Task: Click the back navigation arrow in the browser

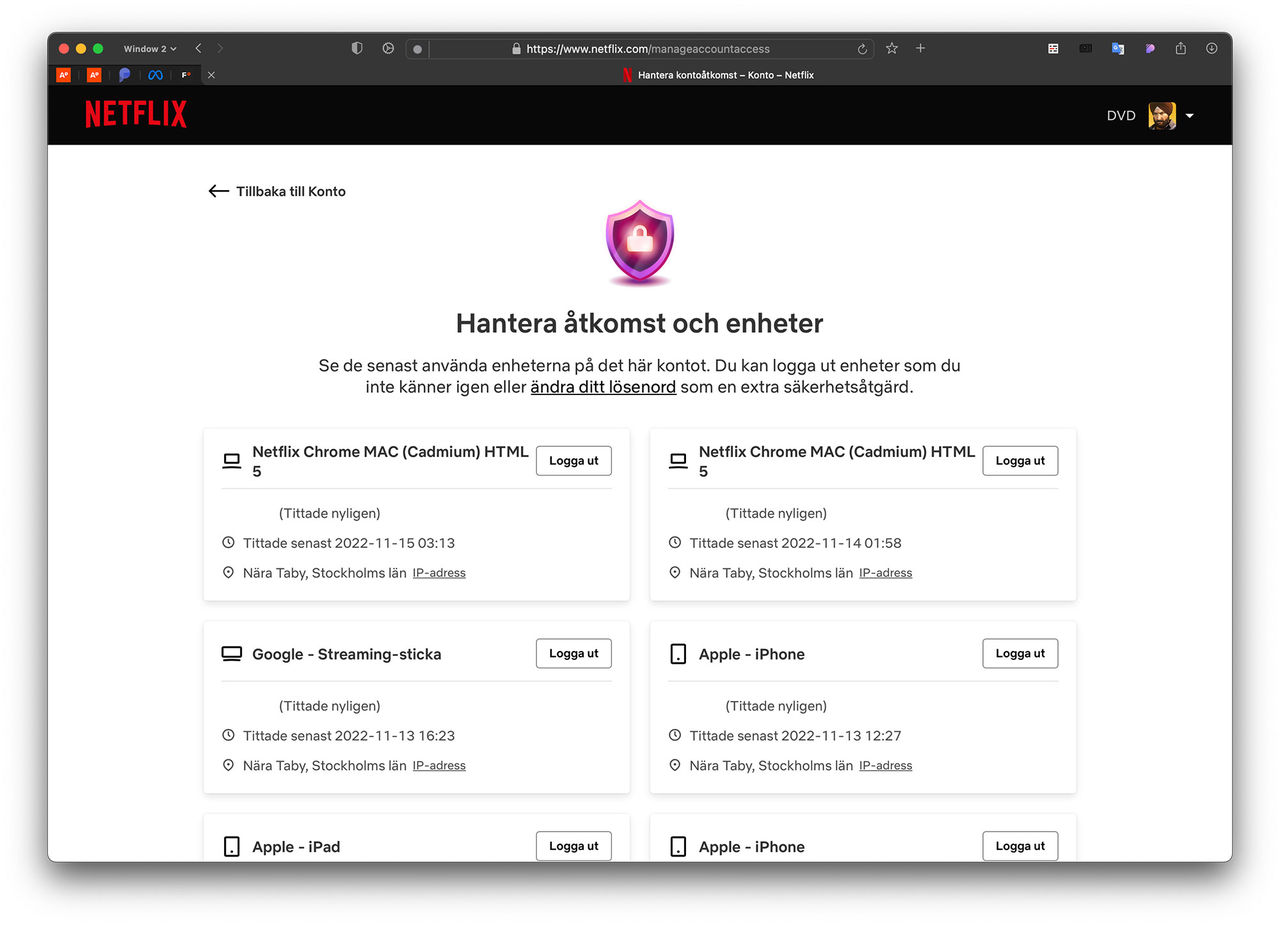Action: 198,48
